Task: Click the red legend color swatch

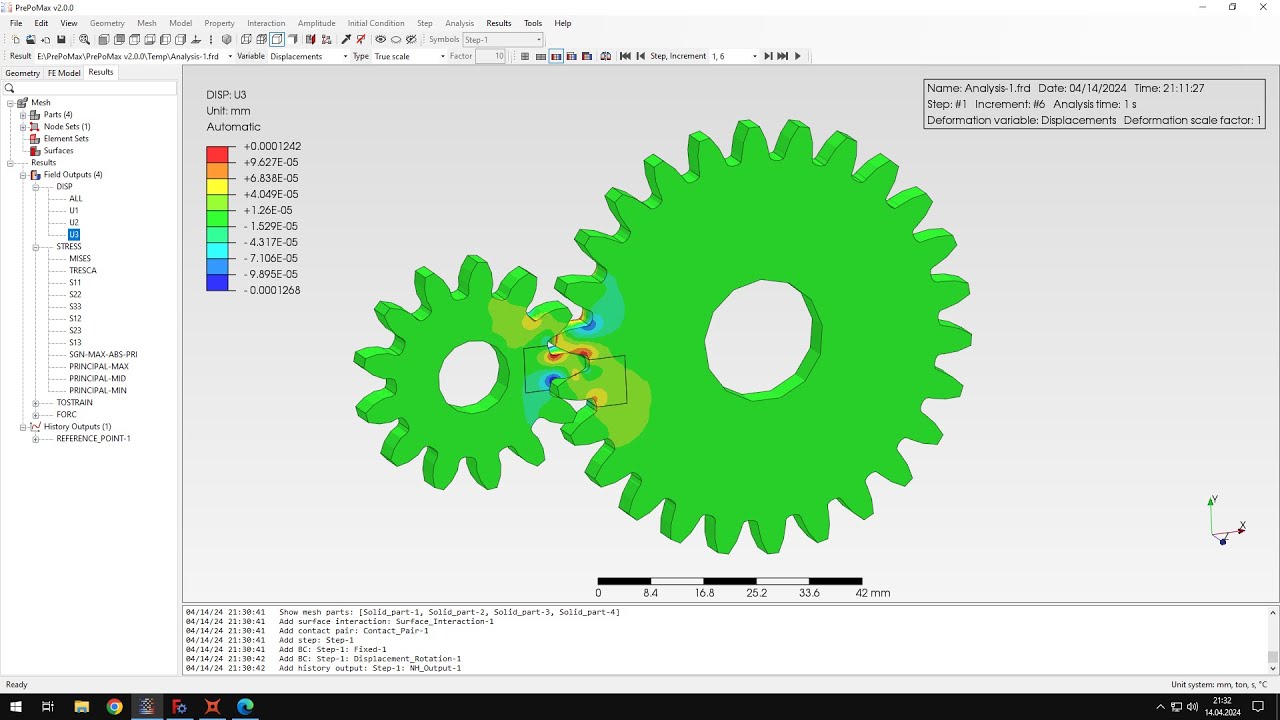Action: 219,154
